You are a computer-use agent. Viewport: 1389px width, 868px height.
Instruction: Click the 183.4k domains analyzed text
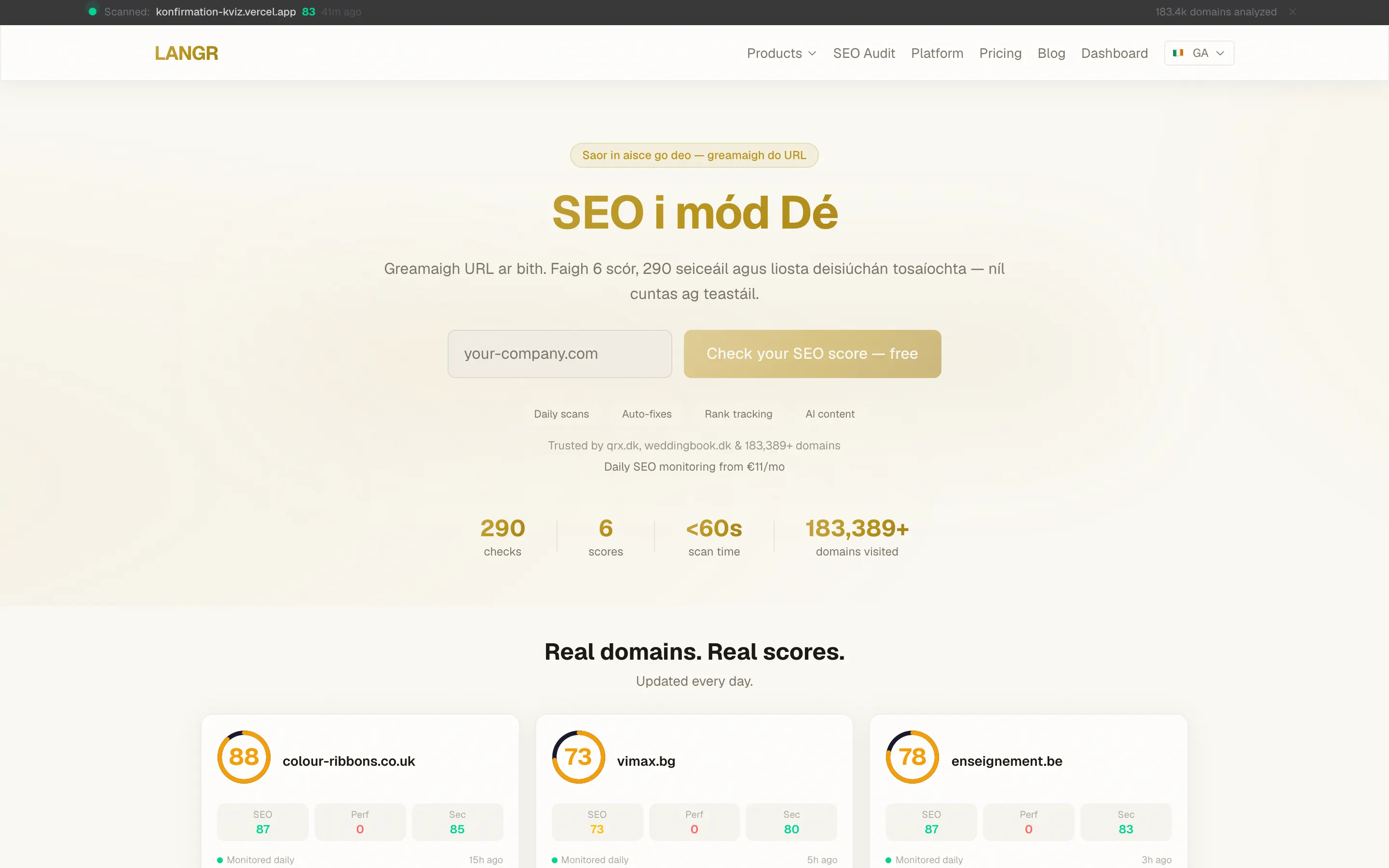pyautogui.click(x=1216, y=12)
